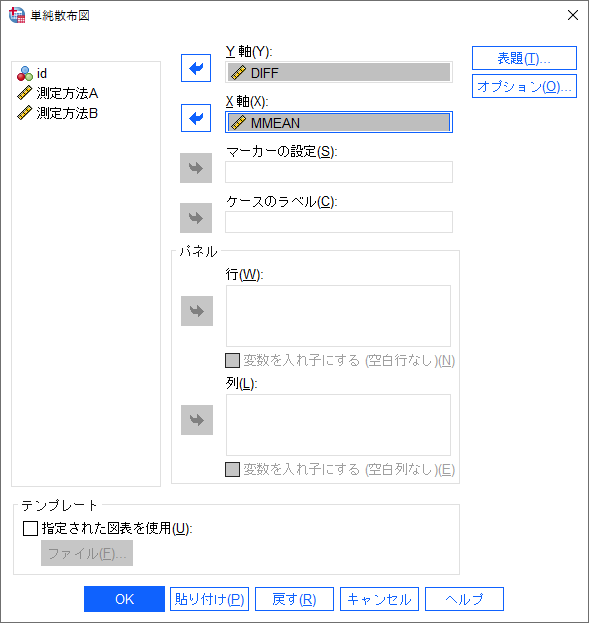Select the DIFF variable in Y軸 field
589x623 pixels.
coord(339,73)
